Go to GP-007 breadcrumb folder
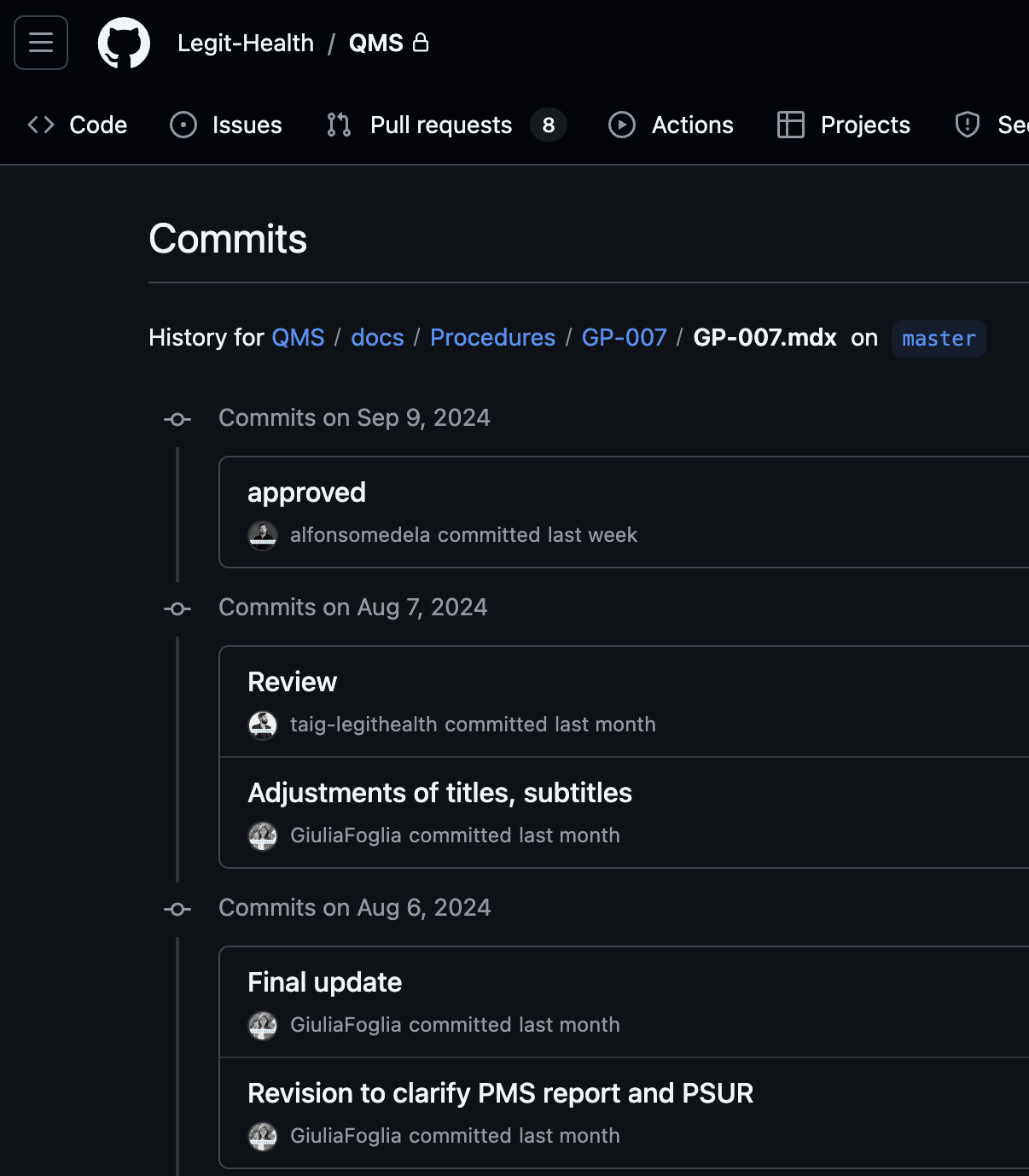 (x=624, y=338)
